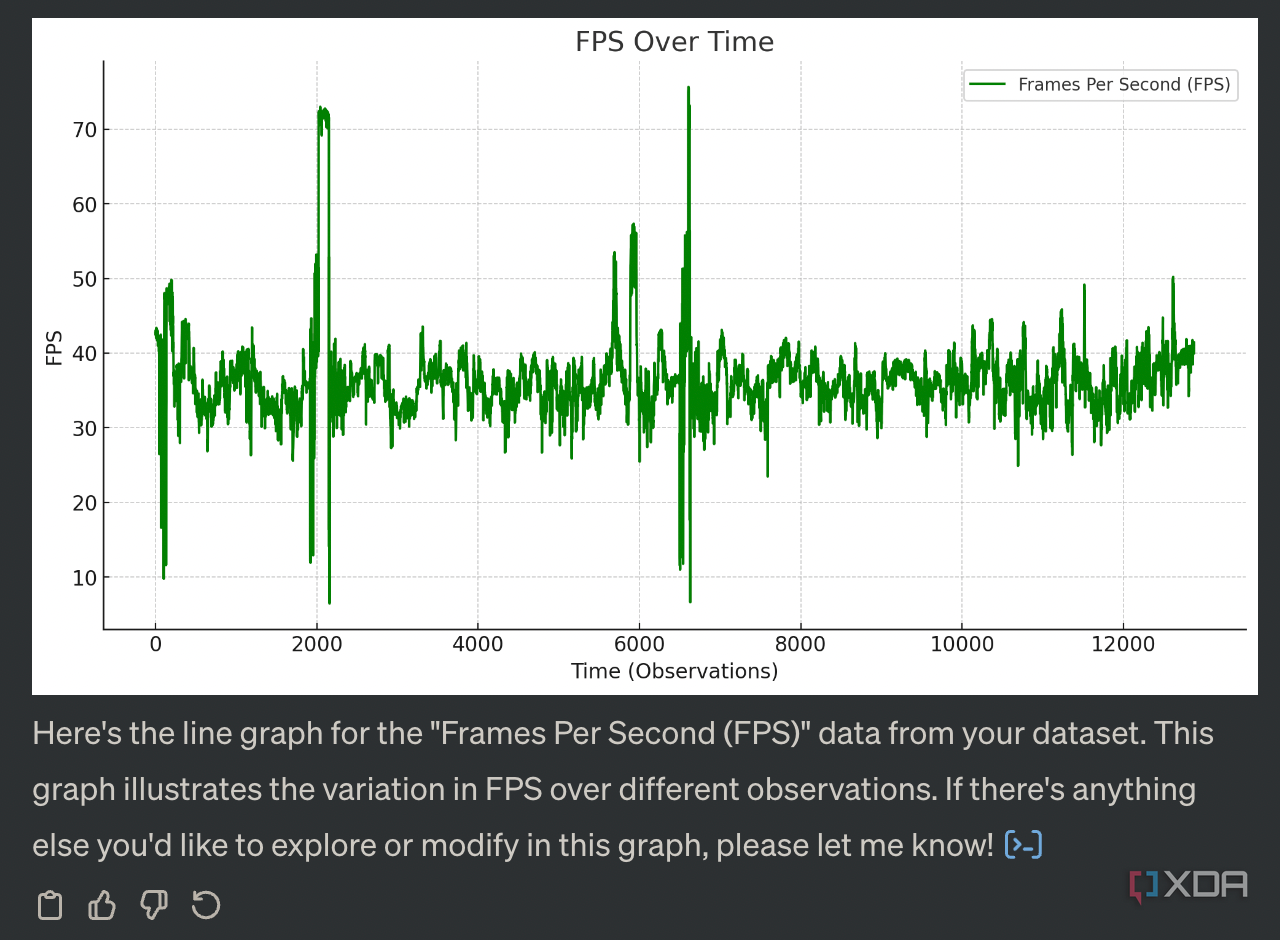Click the 12000 tick label on the x-axis
Image resolution: width=1280 pixels, height=940 pixels.
1123,645
